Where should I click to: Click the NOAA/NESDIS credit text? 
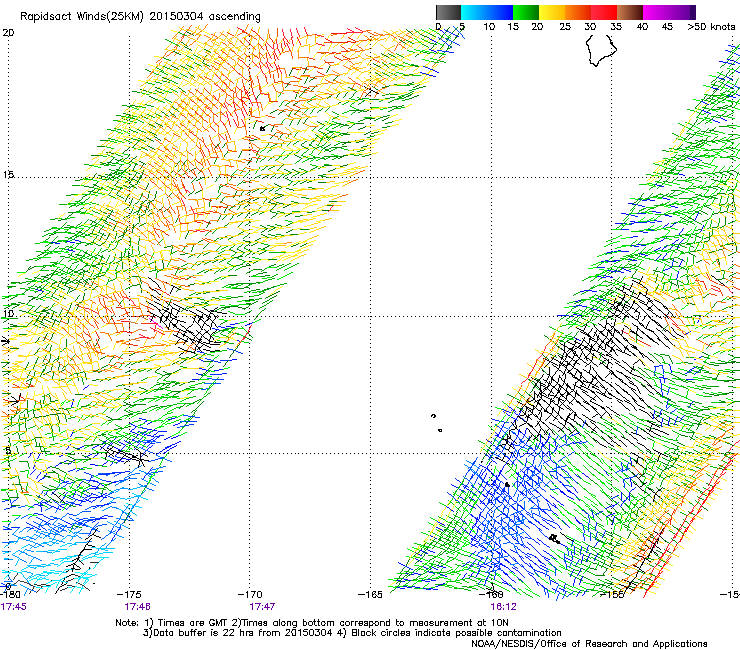point(589,644)
